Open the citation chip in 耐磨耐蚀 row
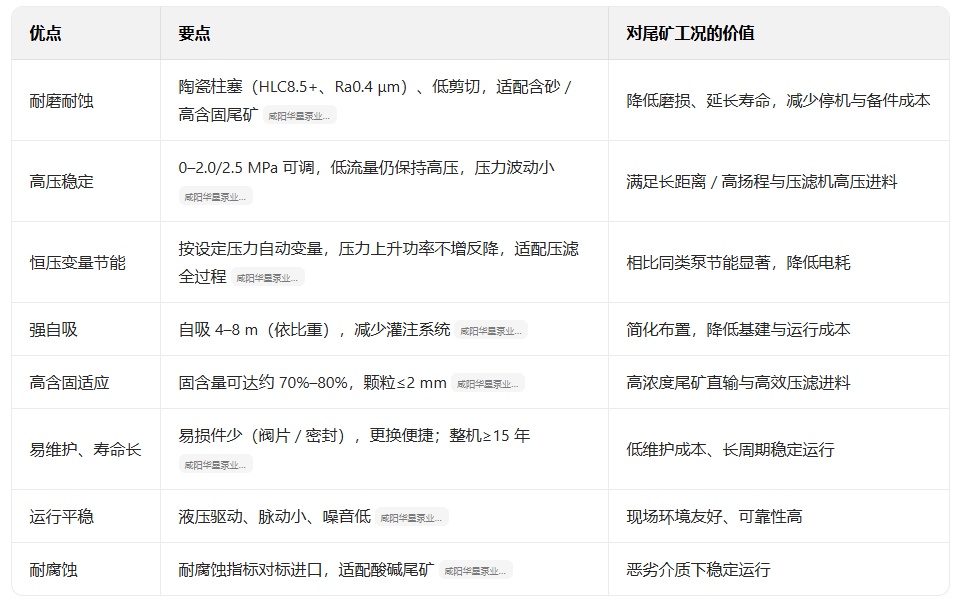This screenshot has height=608, width=963. coord(298,116)
